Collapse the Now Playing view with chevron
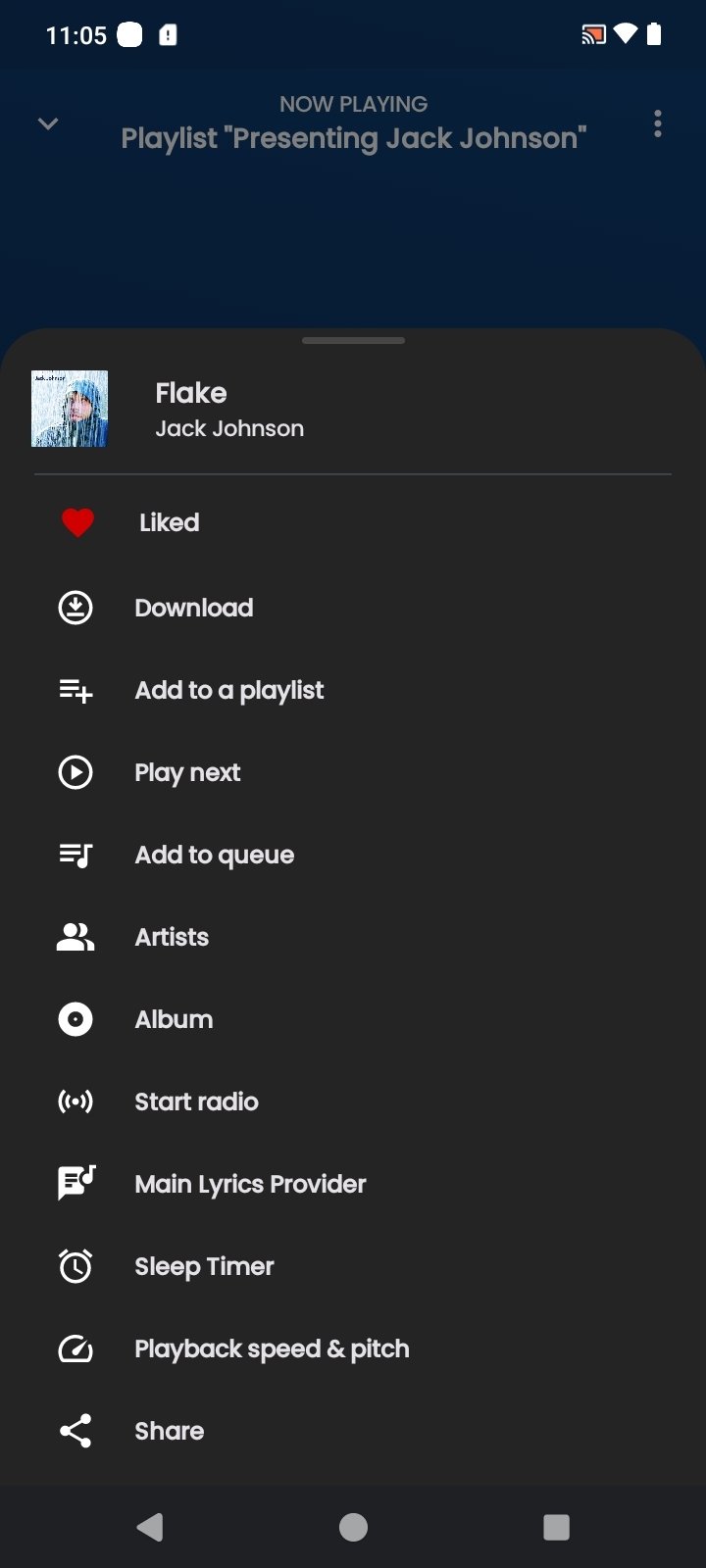This screenshot has width=706, height=1568. (x=48, y=123)
